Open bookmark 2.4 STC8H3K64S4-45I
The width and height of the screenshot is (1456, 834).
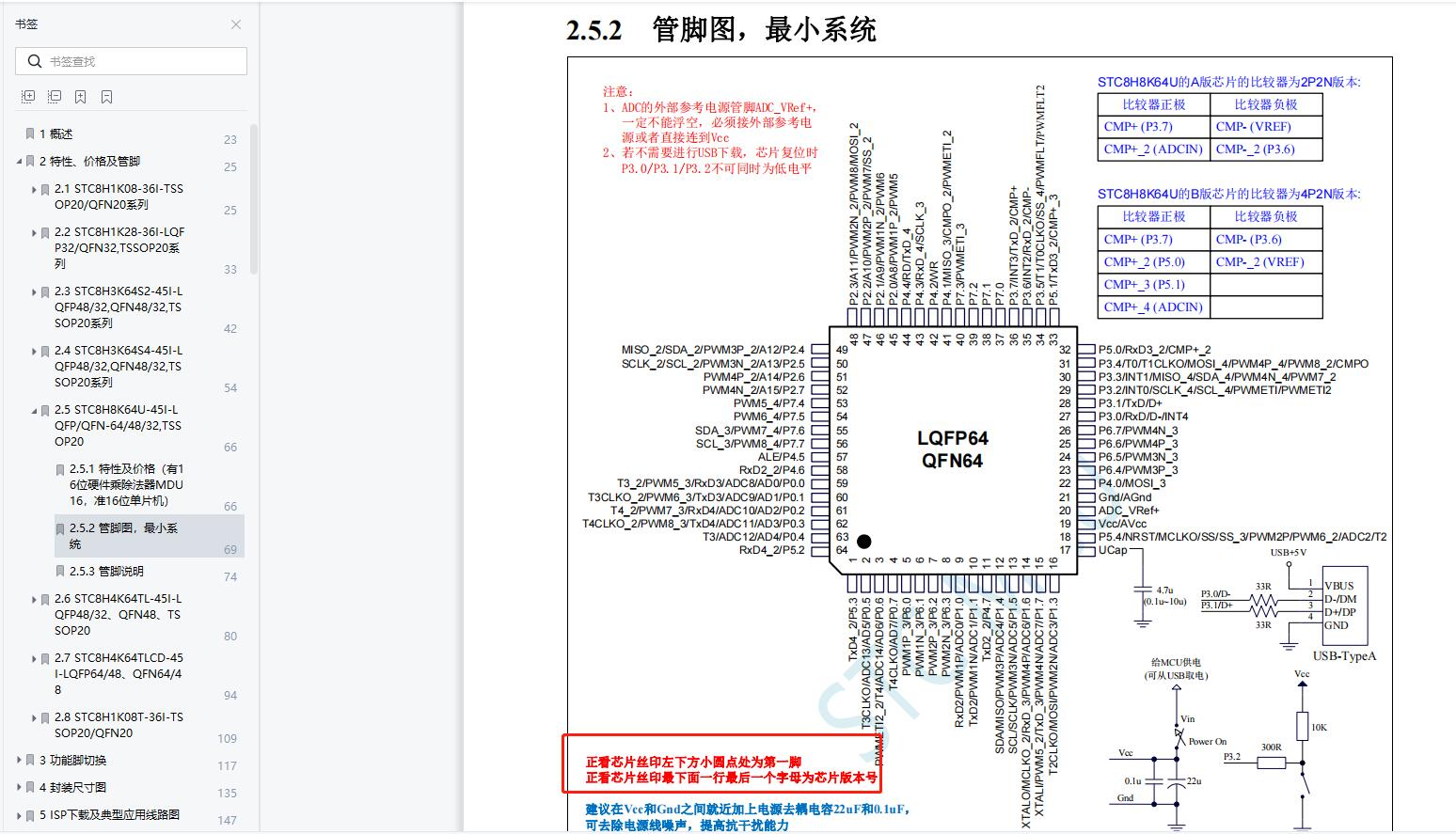click(x=119, y=366)
